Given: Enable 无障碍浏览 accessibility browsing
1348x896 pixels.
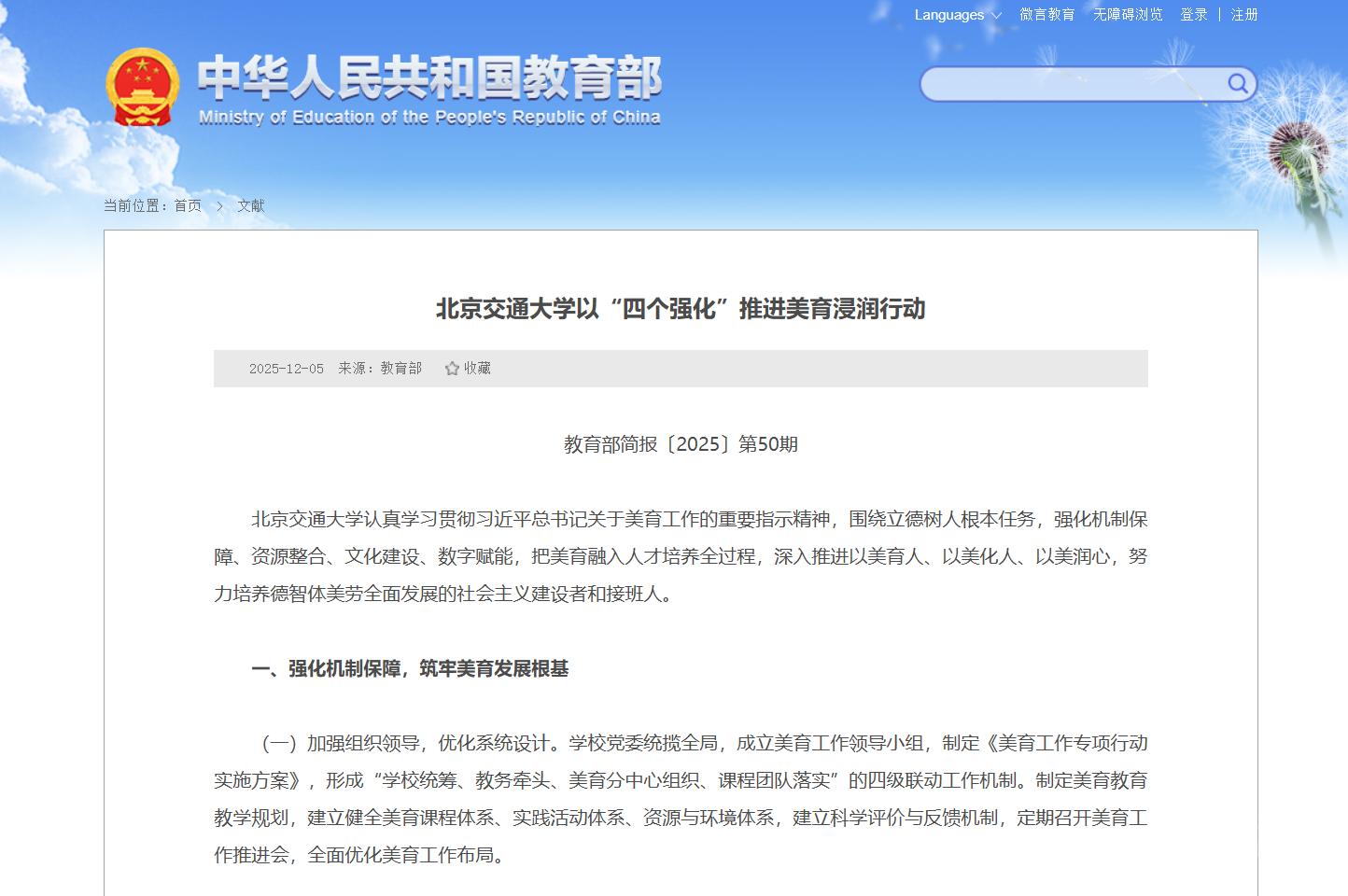Looking at the screenshot, I should pos(1128,15).
